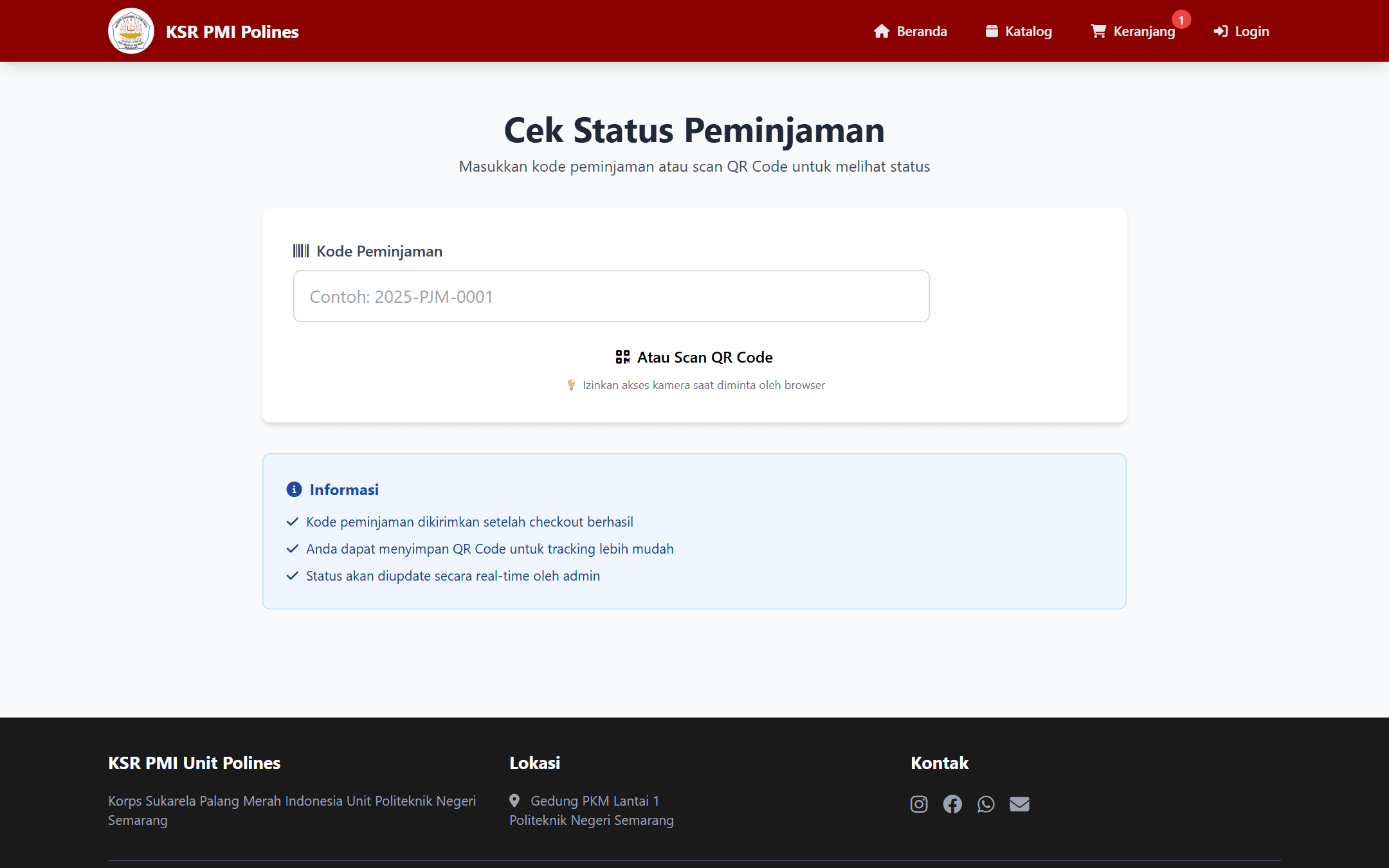Click the red cart badge showing 1

coord(1181,20)
